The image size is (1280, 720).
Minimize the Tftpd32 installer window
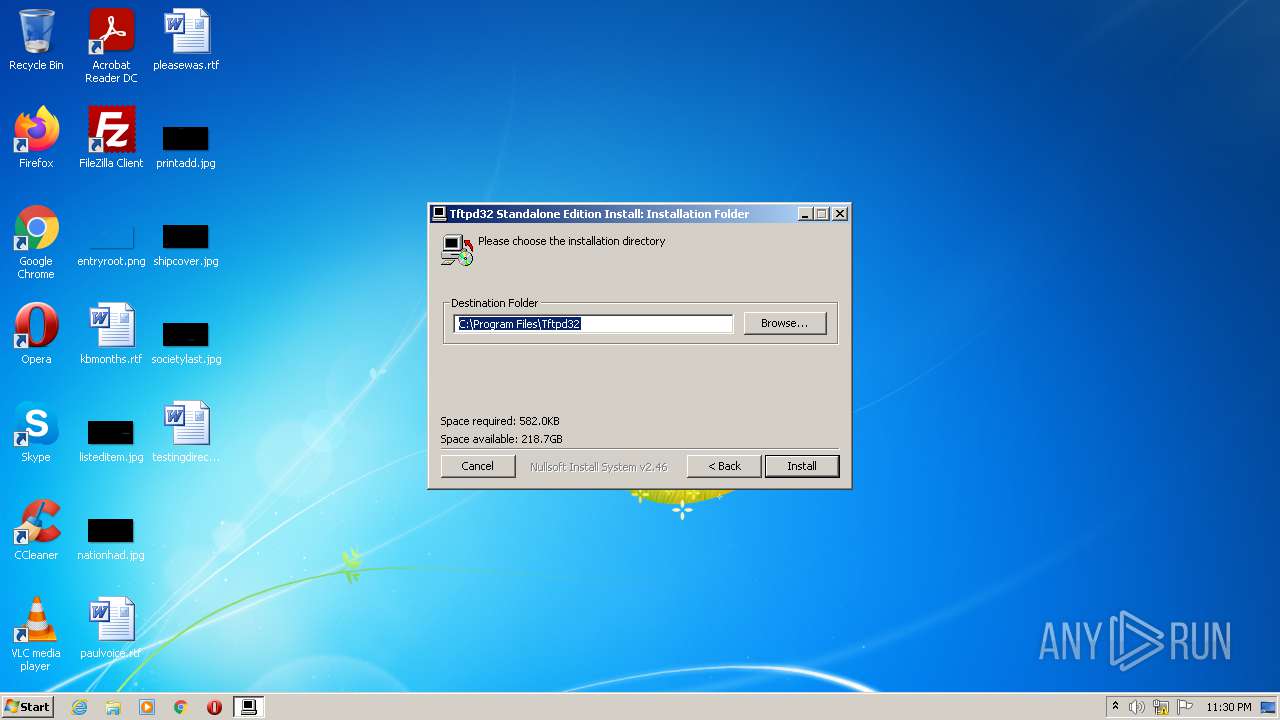pyautogui.click(x=806, y=214)
